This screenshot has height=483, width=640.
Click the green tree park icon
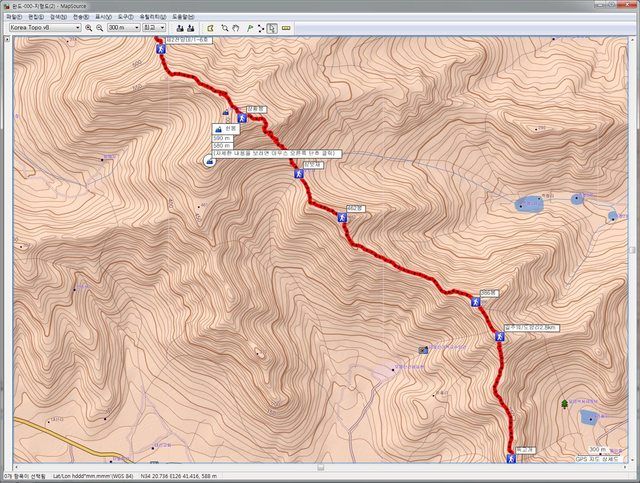[x=564, y=404]
